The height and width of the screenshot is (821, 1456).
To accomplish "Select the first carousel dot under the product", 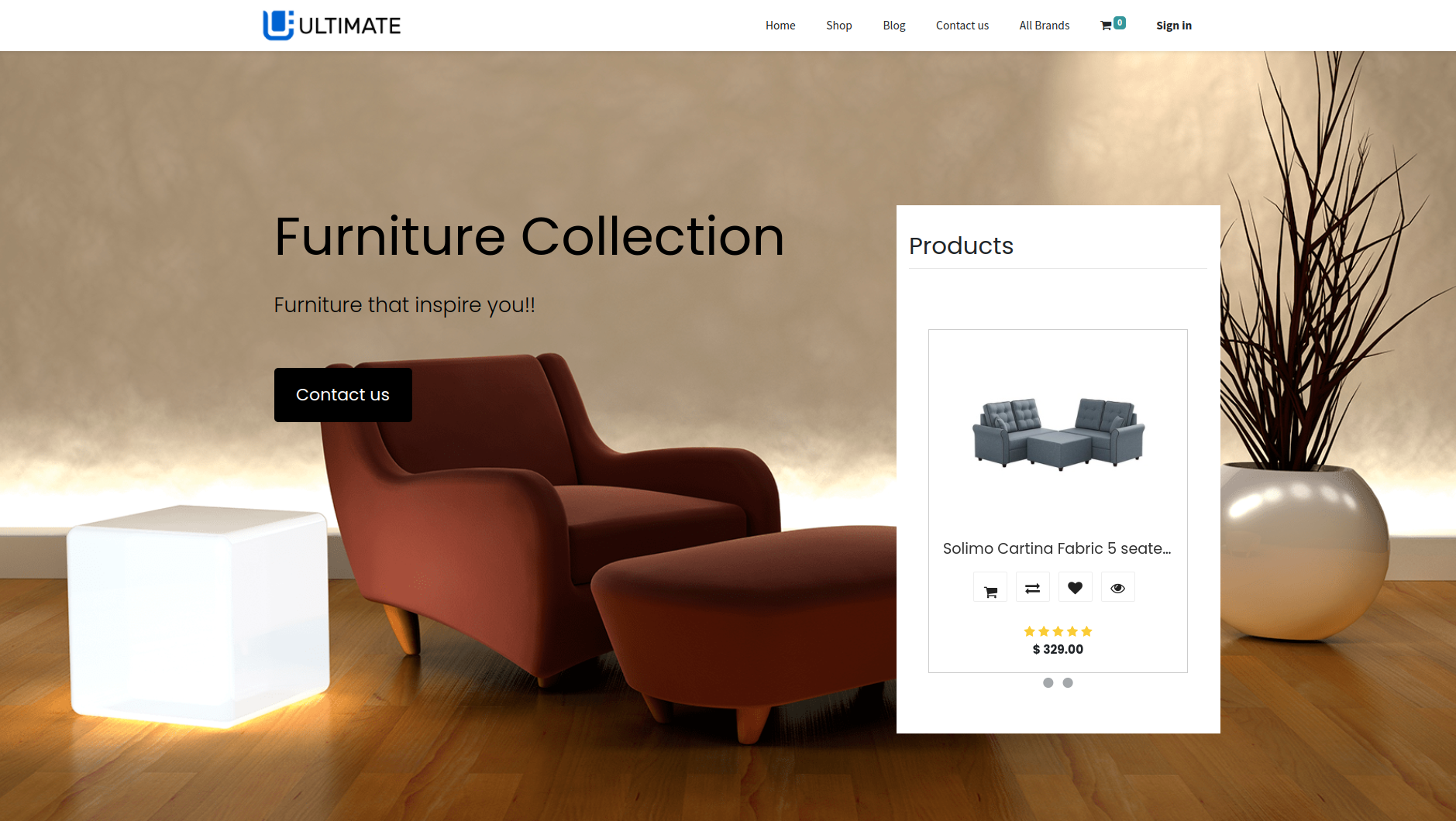I will [x=1048, y=682].
